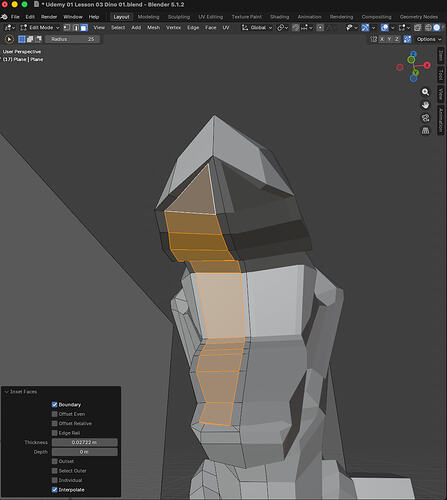Click the red X axis on navigation gizmo
This screenshot has width=447, height=500.
click(x=427, y=65)
